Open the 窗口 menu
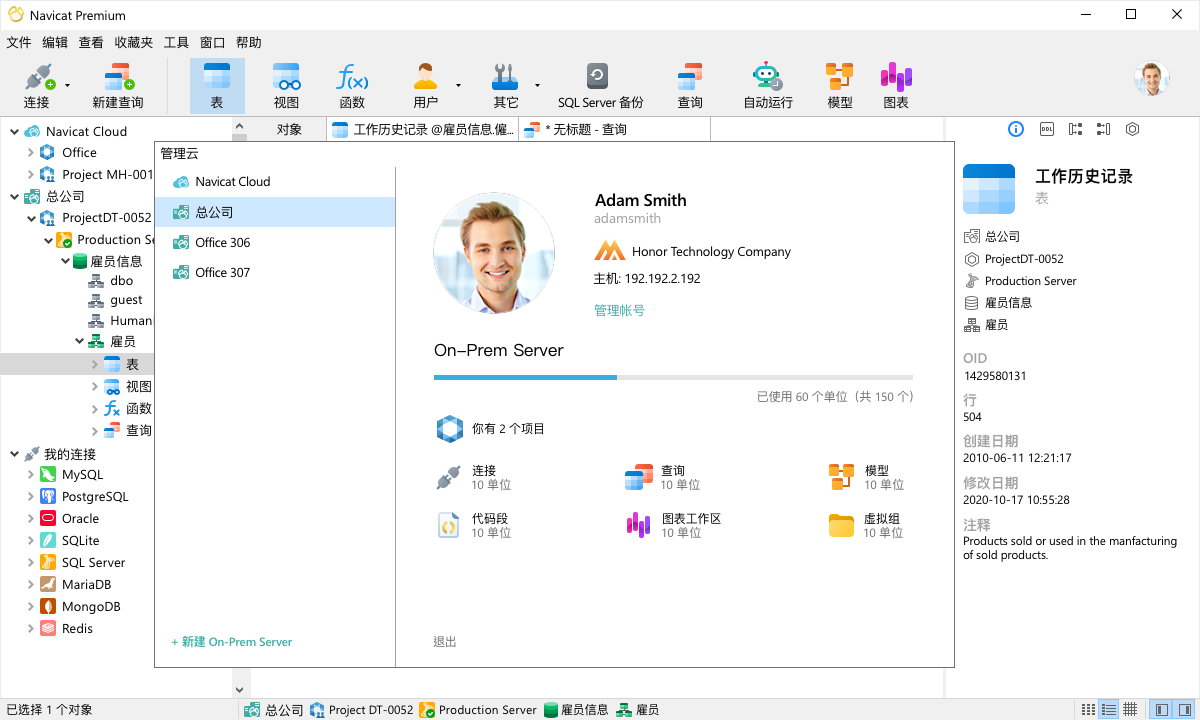 pos(212,43)
